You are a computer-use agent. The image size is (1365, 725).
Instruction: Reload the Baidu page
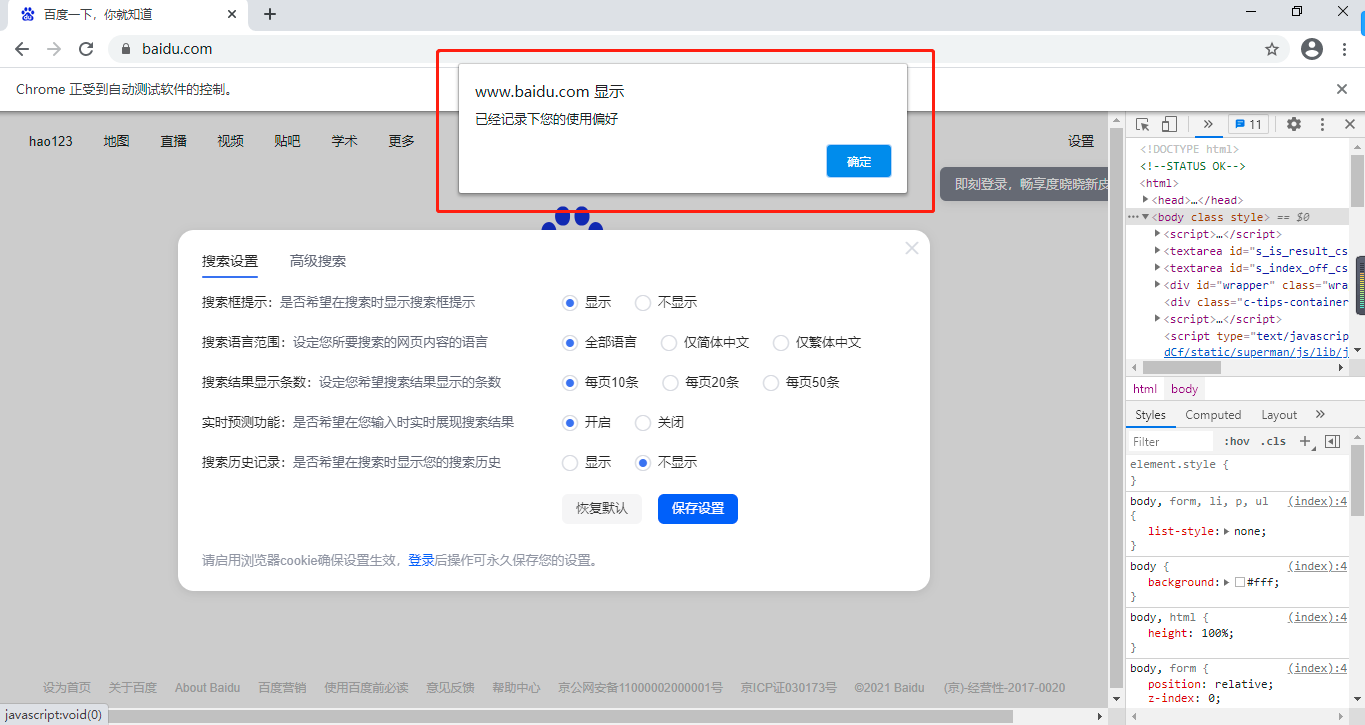coord(86,49)
